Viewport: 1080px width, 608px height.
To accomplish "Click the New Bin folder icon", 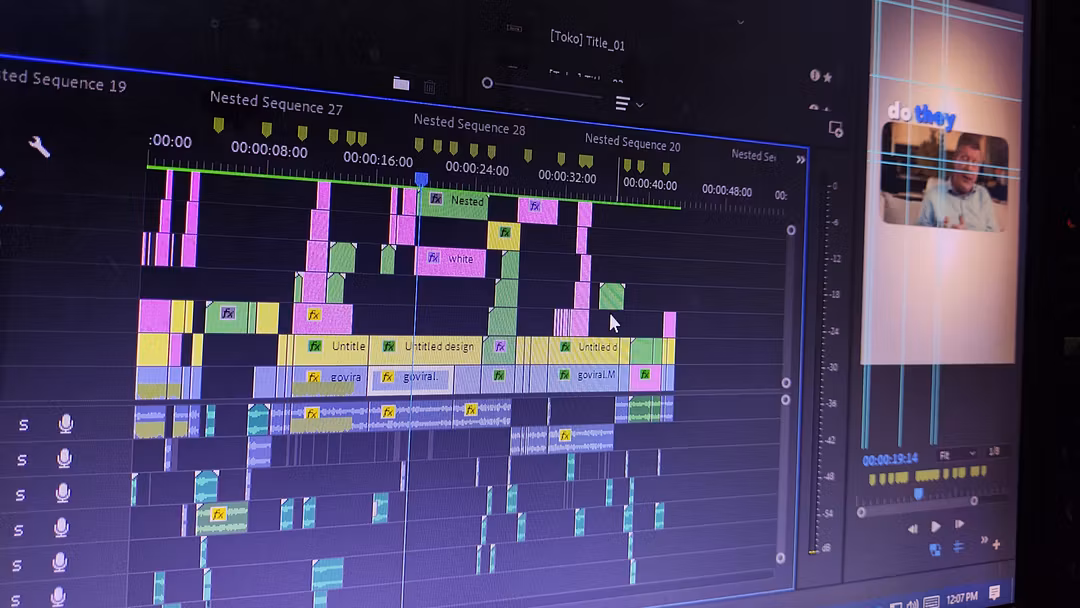I will point(401,84).
